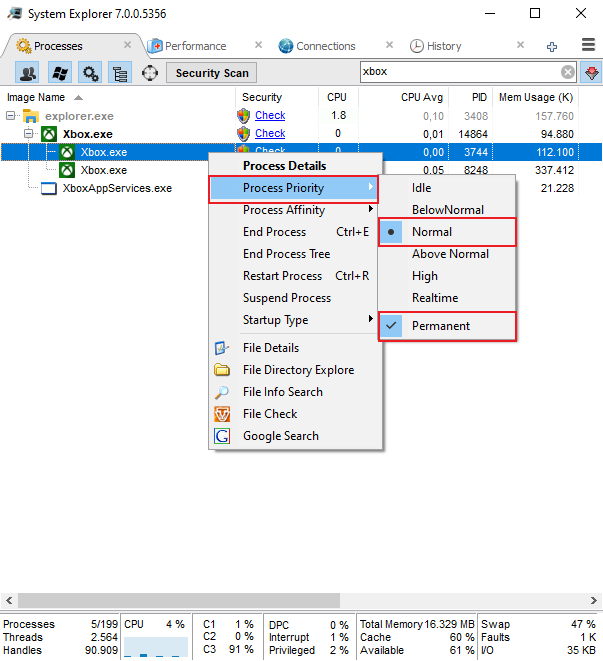Select the find window crosshair tool
Viewport: 603px width, 661px height.
pyautogui.click(x=150, y=73)
